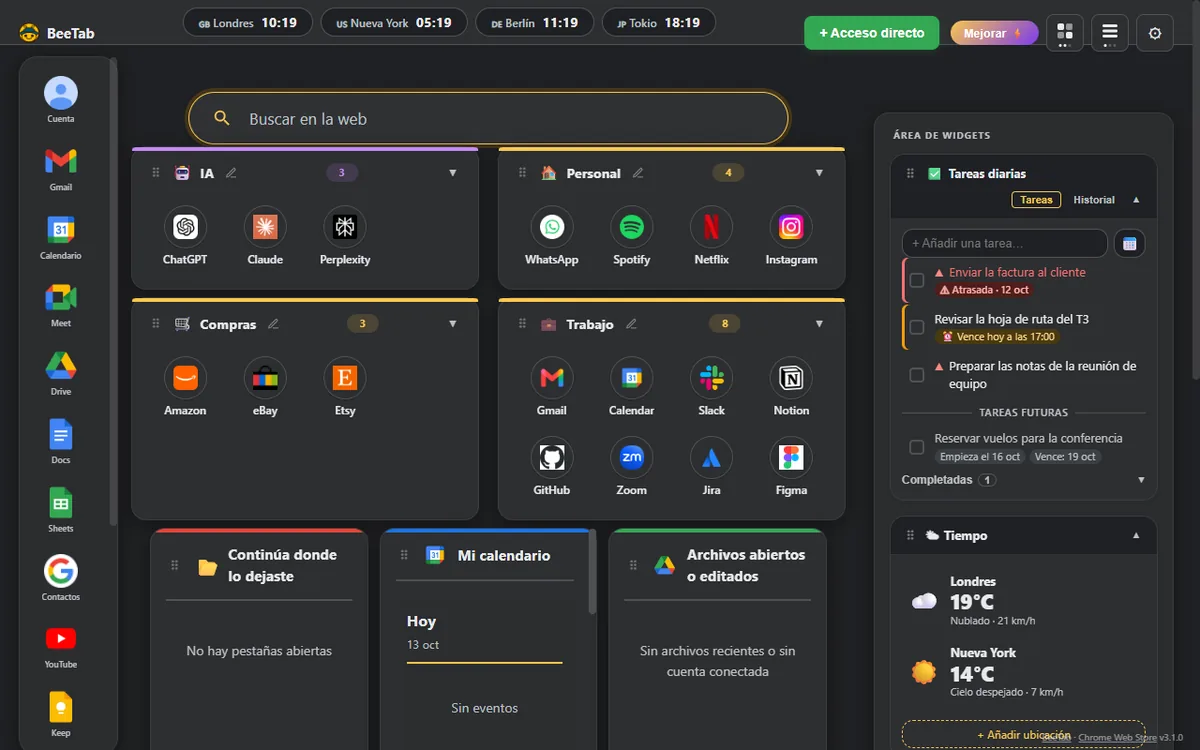Select the Londres clock pill
The width and height of the screenshot is (1200, 750).
click(248, 23)
